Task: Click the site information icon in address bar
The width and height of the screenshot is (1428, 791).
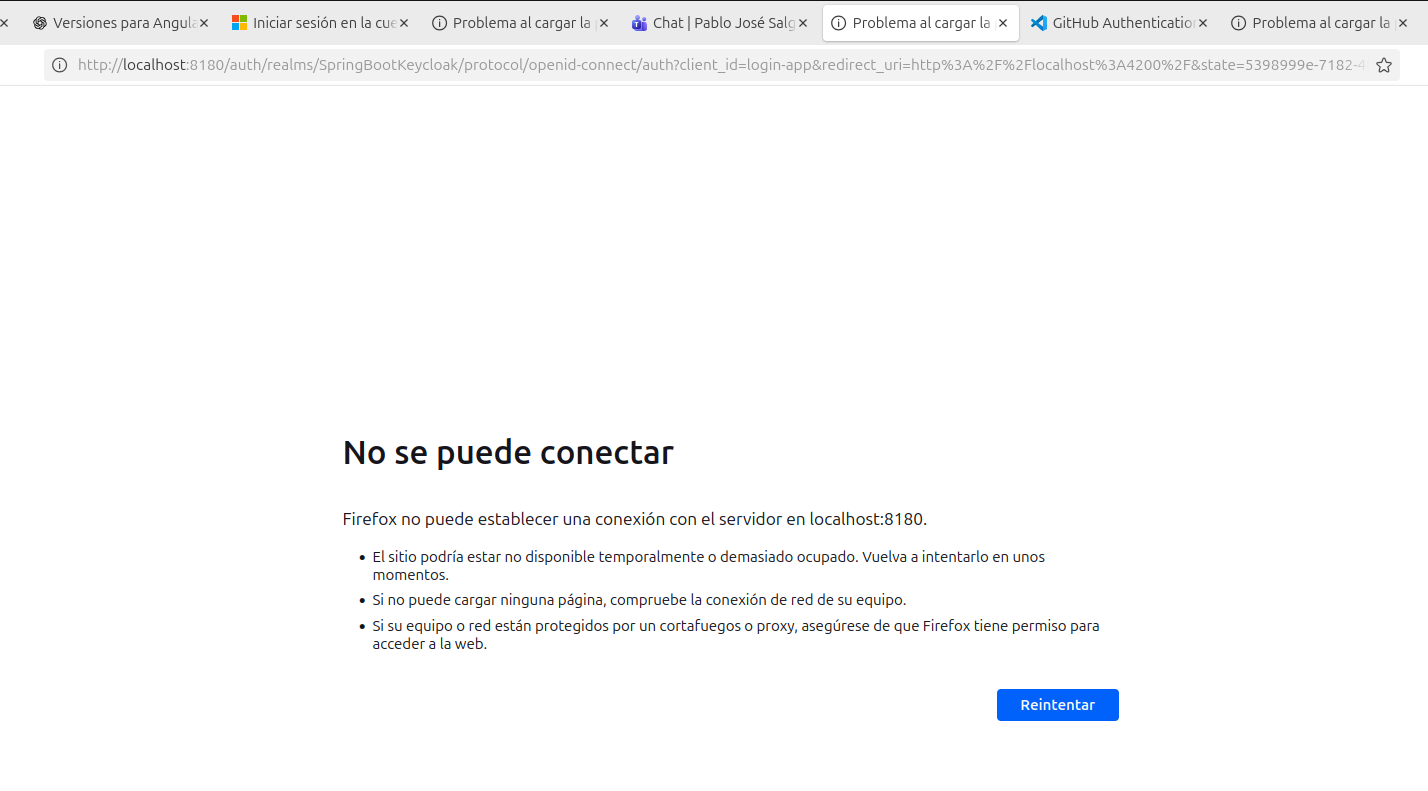Action: pyautogui.click(x=60, y=65)
